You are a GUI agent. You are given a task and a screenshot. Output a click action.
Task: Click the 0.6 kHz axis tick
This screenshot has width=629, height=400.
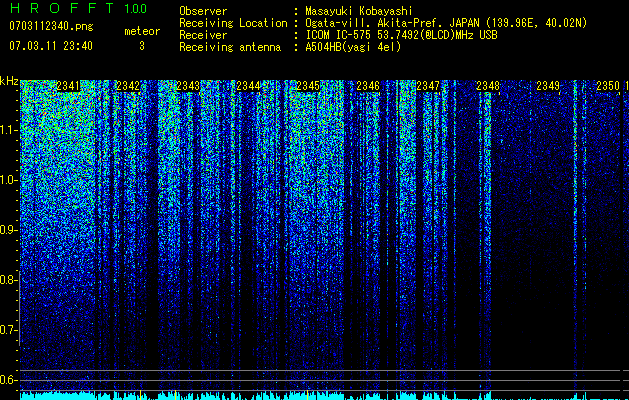(9, 380)
